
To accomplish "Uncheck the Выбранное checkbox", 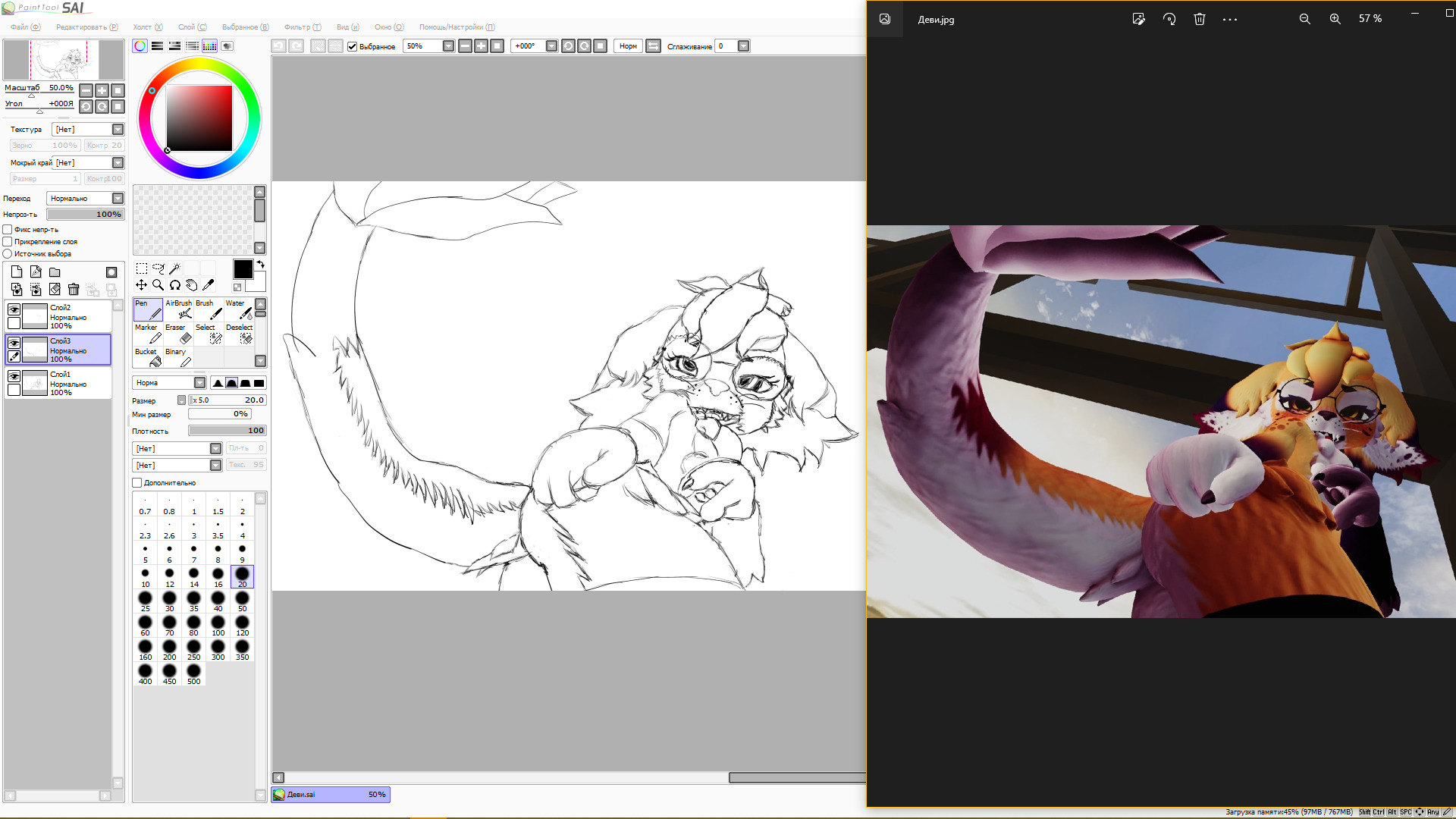I will (x=352, y=46).
